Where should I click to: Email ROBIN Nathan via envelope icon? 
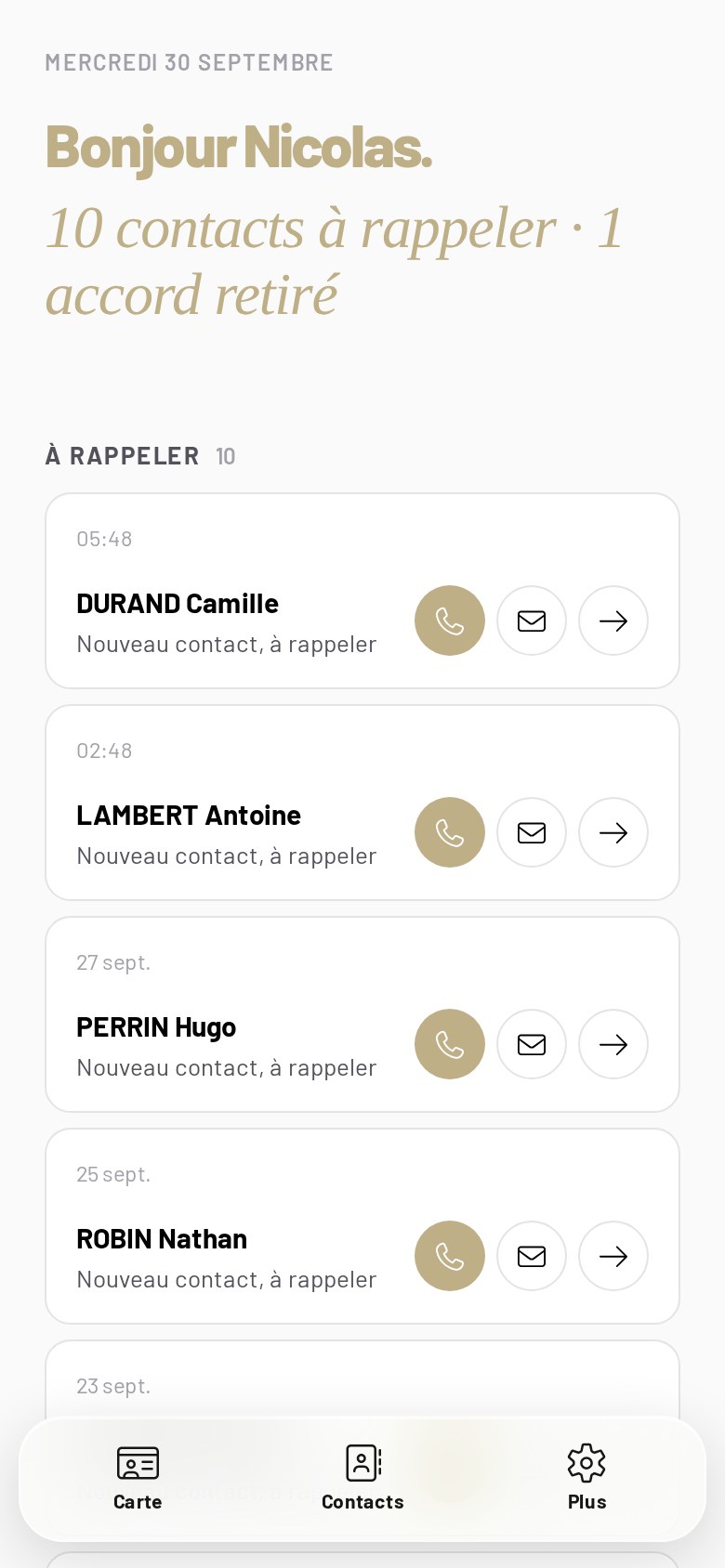[x=532, y=1256]
